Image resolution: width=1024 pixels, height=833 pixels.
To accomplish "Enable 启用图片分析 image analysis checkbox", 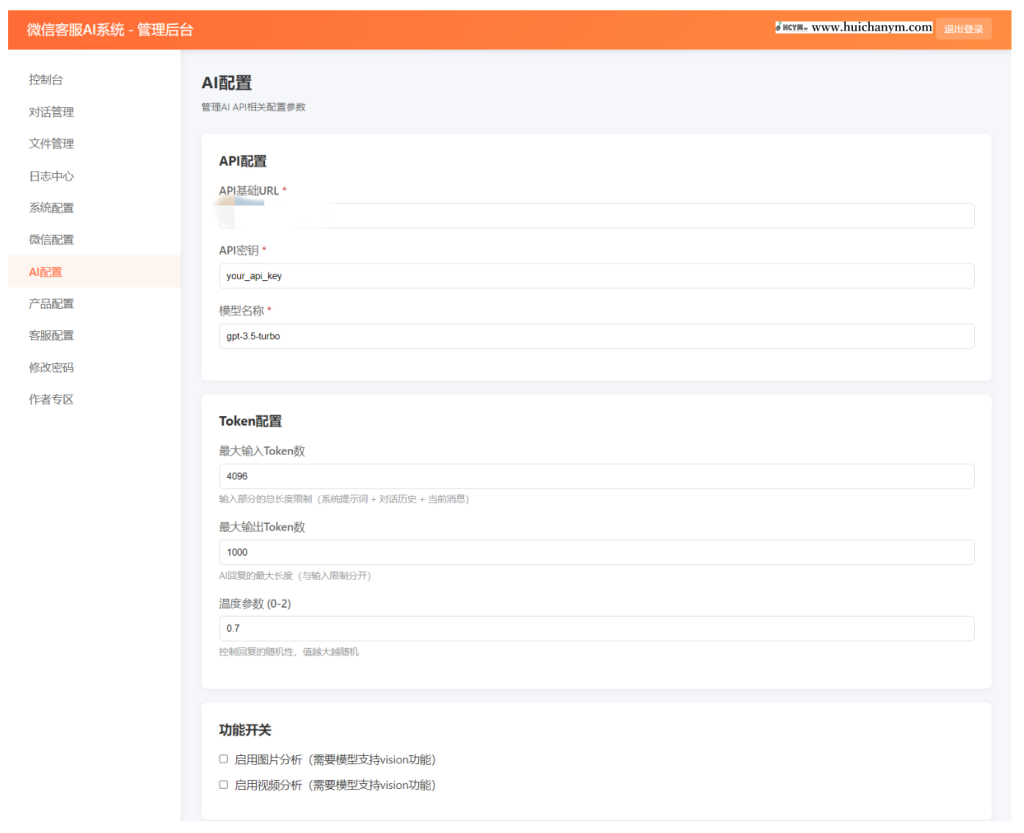I will point(224,758).
